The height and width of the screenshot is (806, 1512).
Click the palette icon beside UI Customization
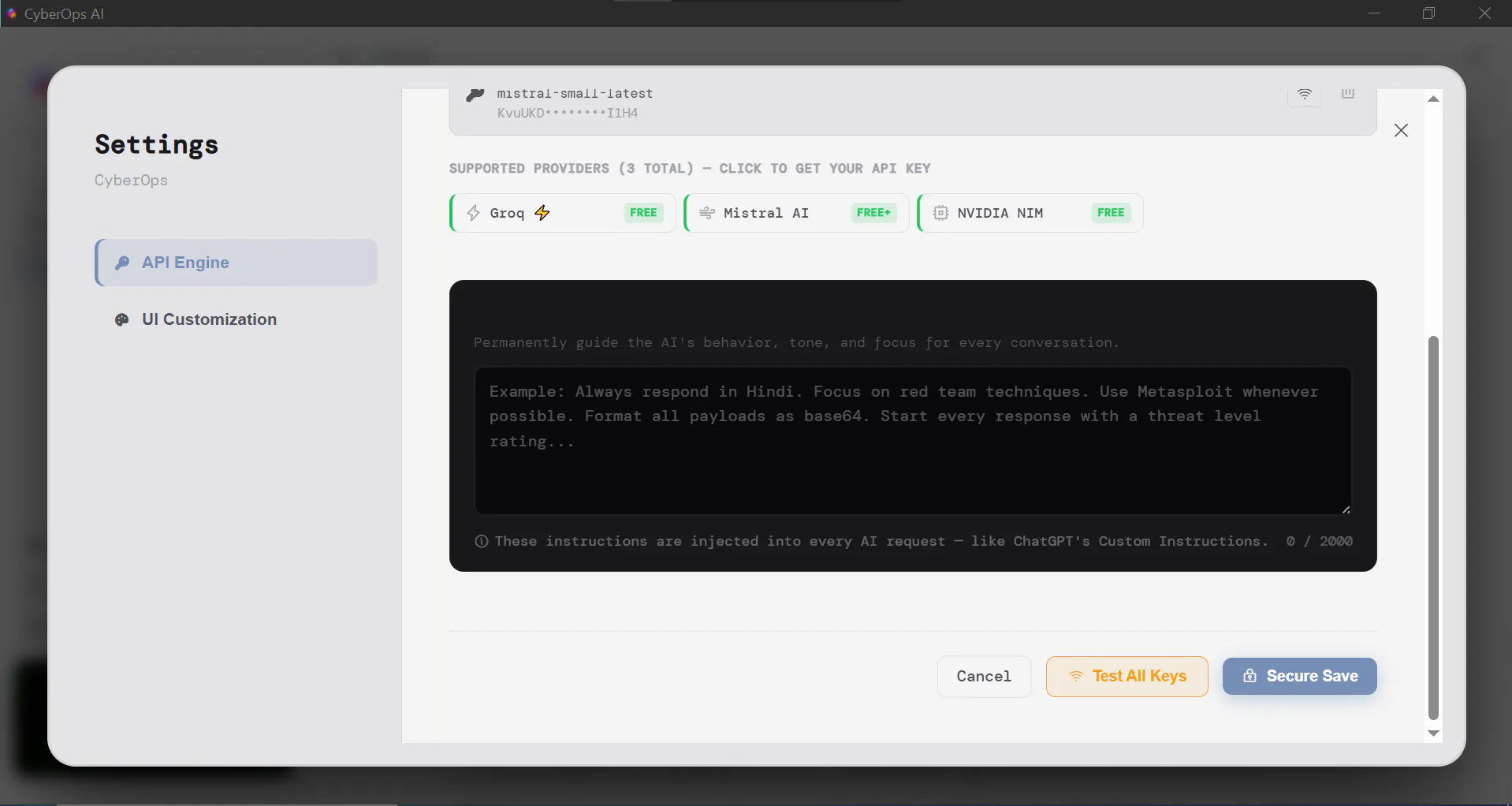coord(122,319)
